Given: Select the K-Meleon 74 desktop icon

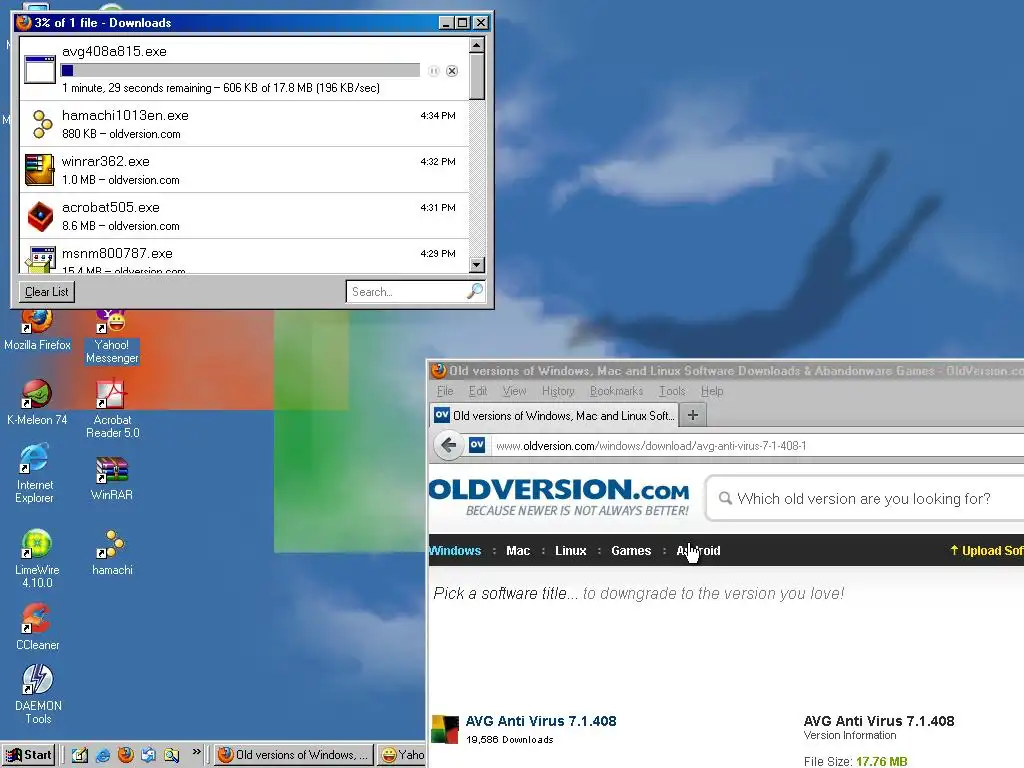Looking at the screenshot, I should click(x=37, y=402).
